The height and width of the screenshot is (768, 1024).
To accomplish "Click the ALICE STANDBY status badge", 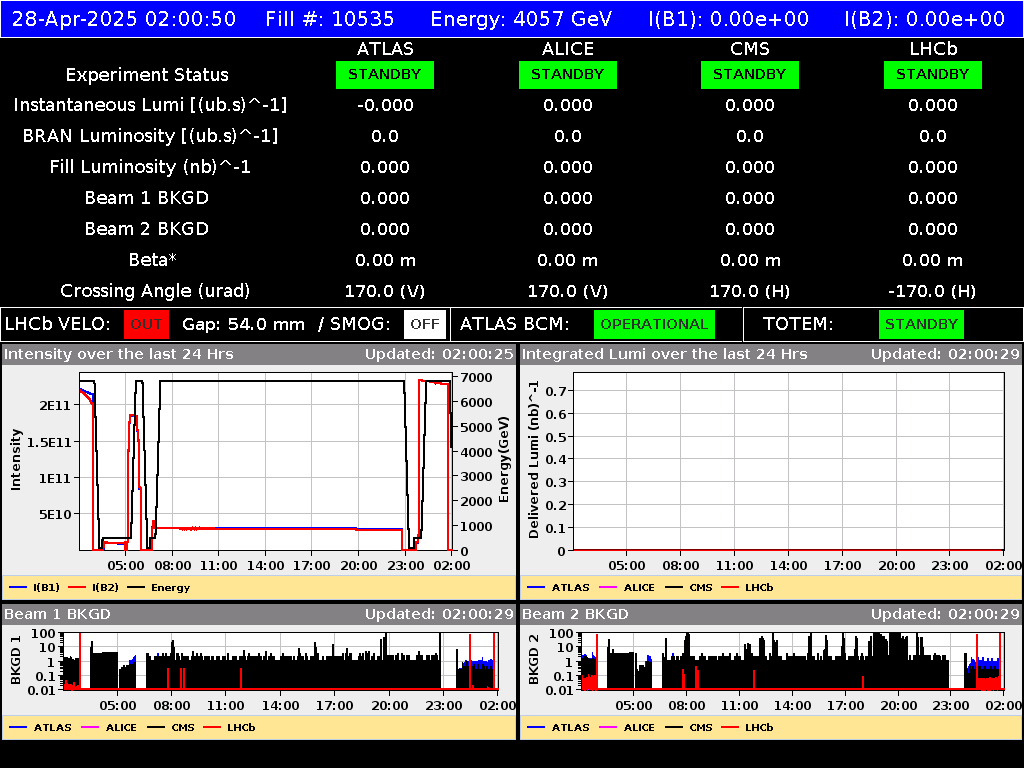I will tap(568, 74).
